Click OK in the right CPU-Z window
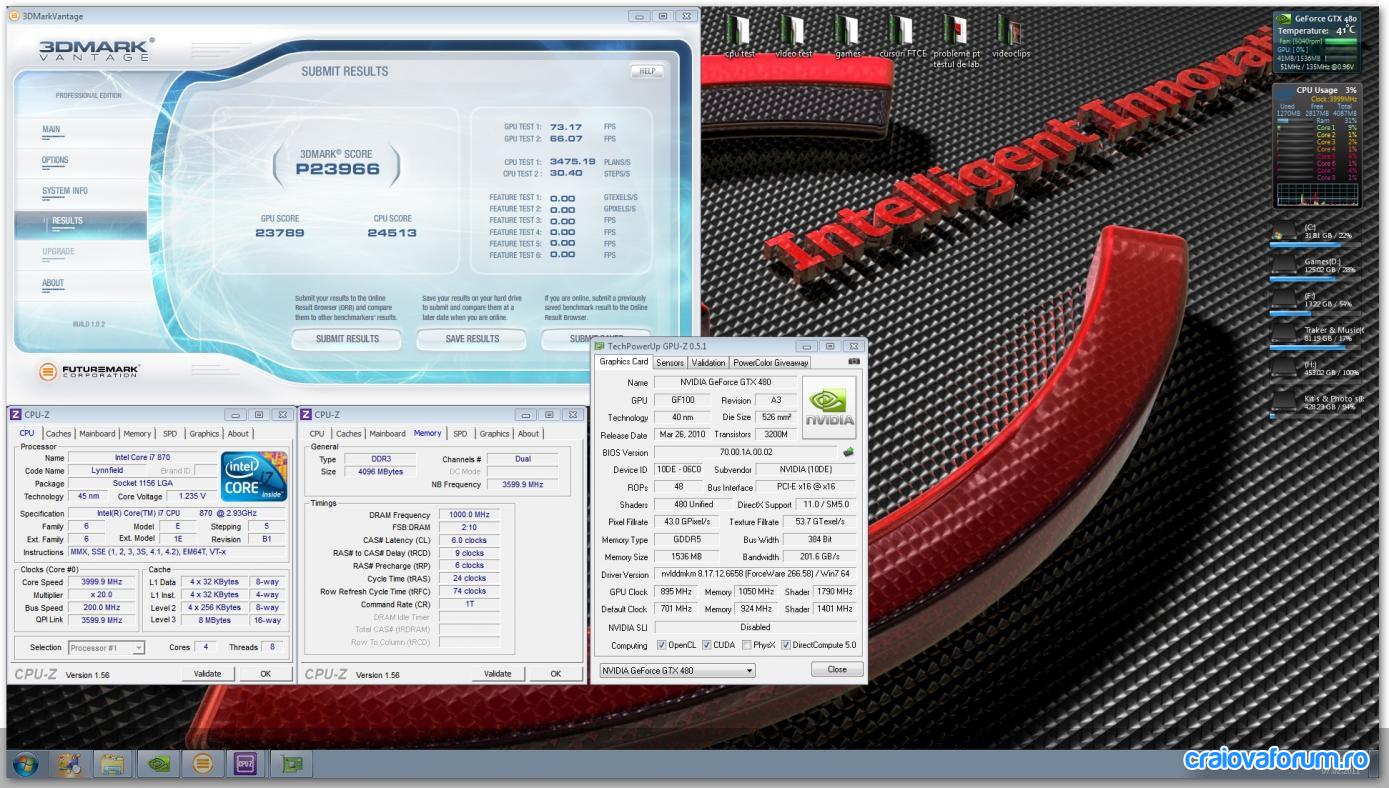Screen dimensions: 1389x788 (556, 674)
